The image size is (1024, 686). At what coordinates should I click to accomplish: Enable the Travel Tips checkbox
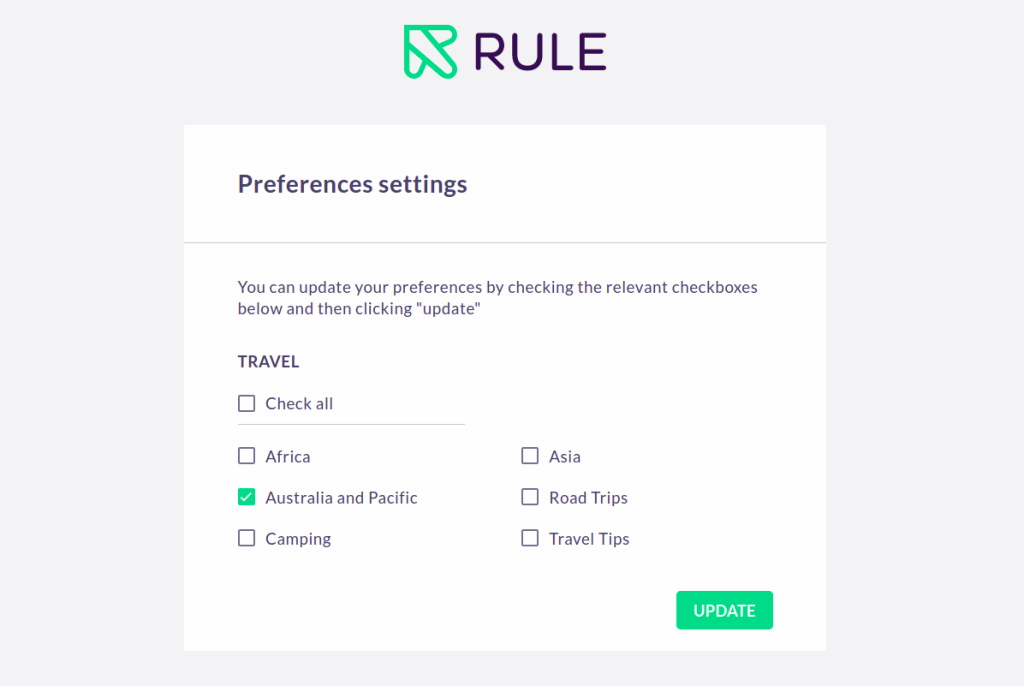pos(530,537)
